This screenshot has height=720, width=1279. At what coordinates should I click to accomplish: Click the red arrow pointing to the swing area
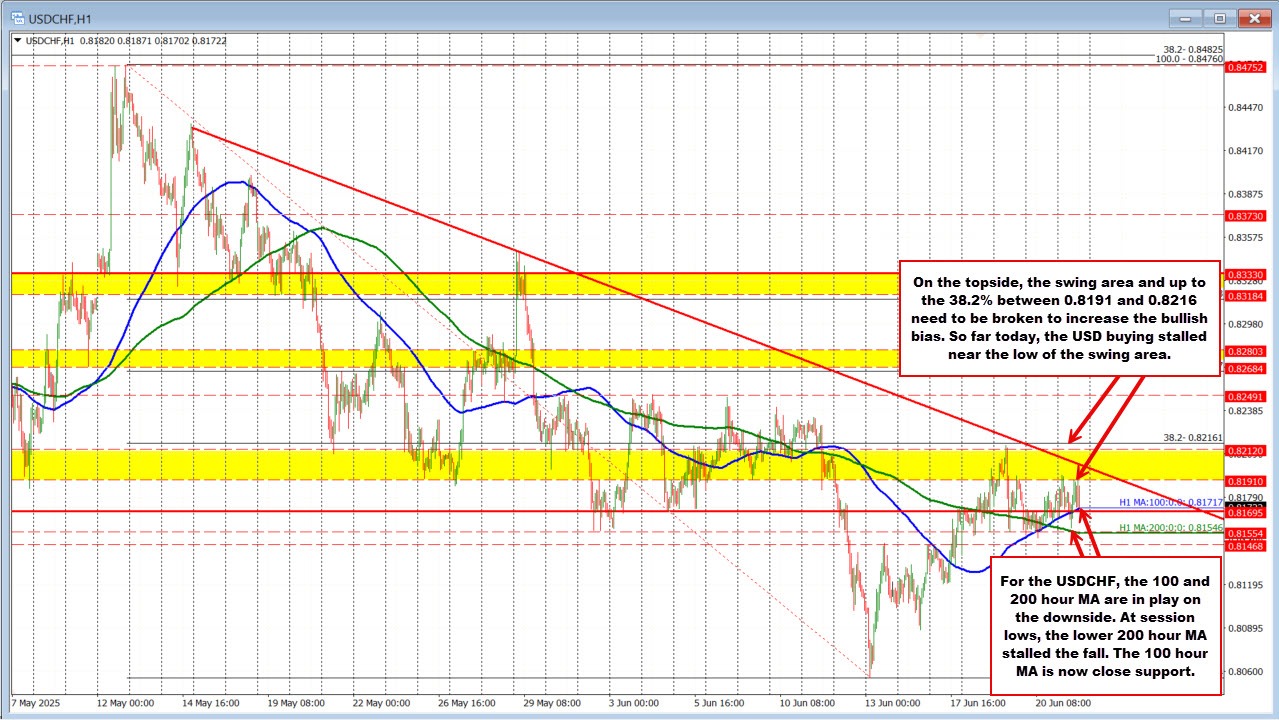1075,435
